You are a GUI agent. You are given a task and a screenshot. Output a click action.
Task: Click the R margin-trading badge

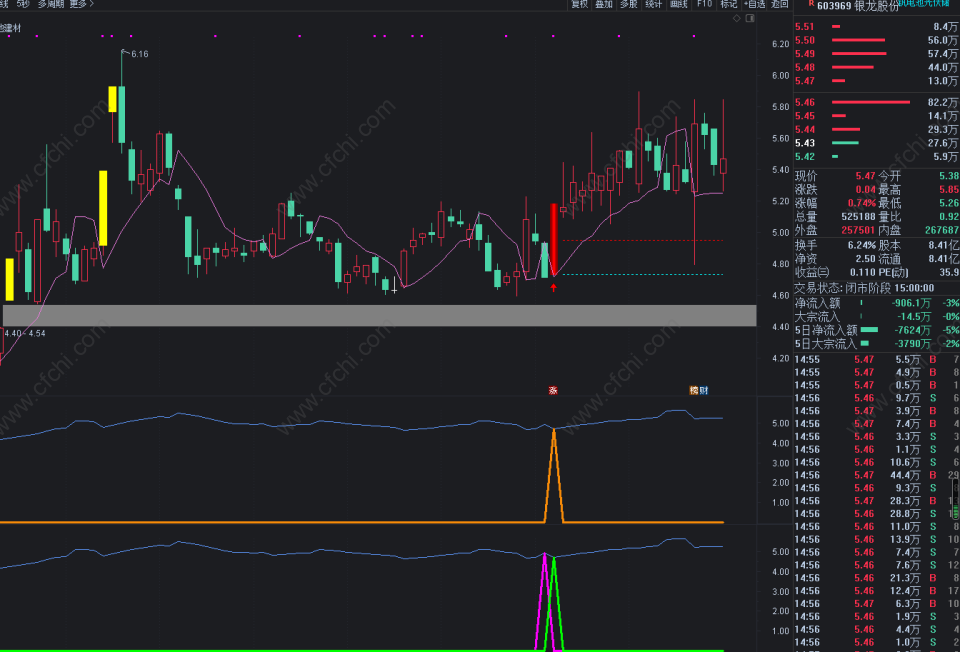[811, 4]
